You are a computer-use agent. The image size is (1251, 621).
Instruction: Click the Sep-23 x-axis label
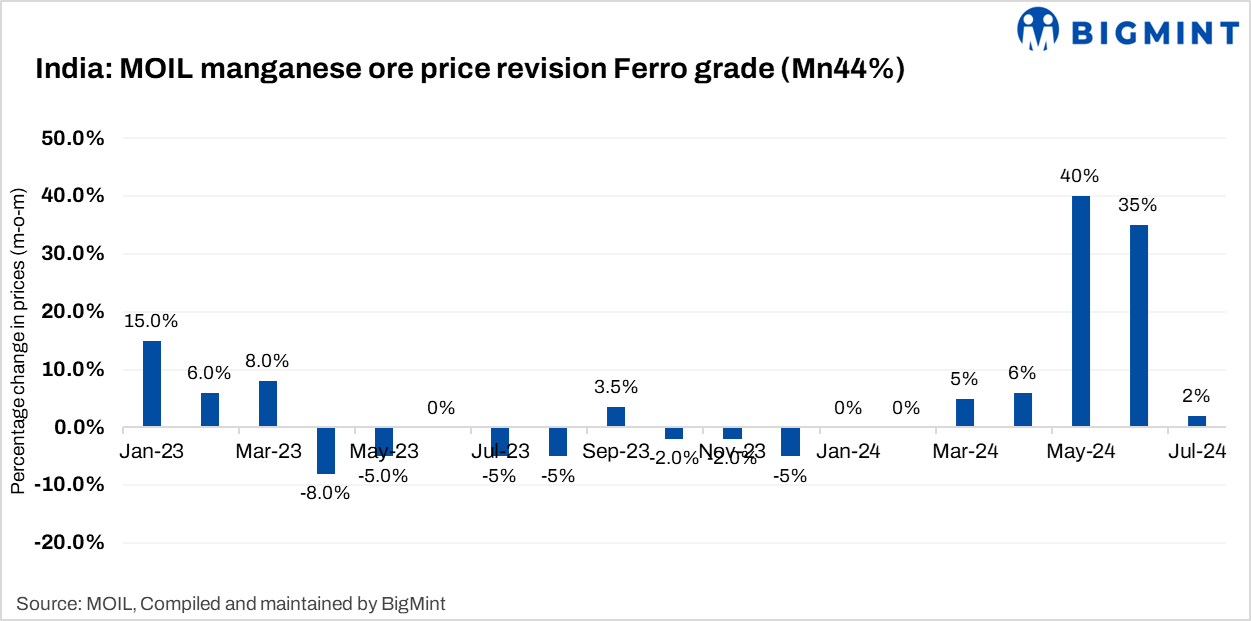coord(617,452)
